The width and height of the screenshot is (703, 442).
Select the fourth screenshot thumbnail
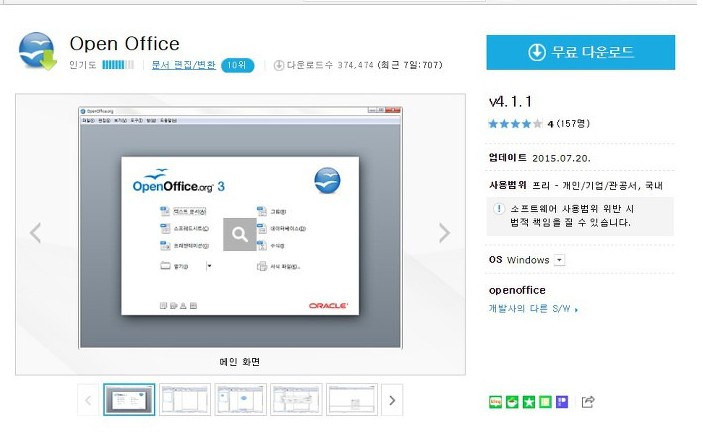tap(296, 399)
